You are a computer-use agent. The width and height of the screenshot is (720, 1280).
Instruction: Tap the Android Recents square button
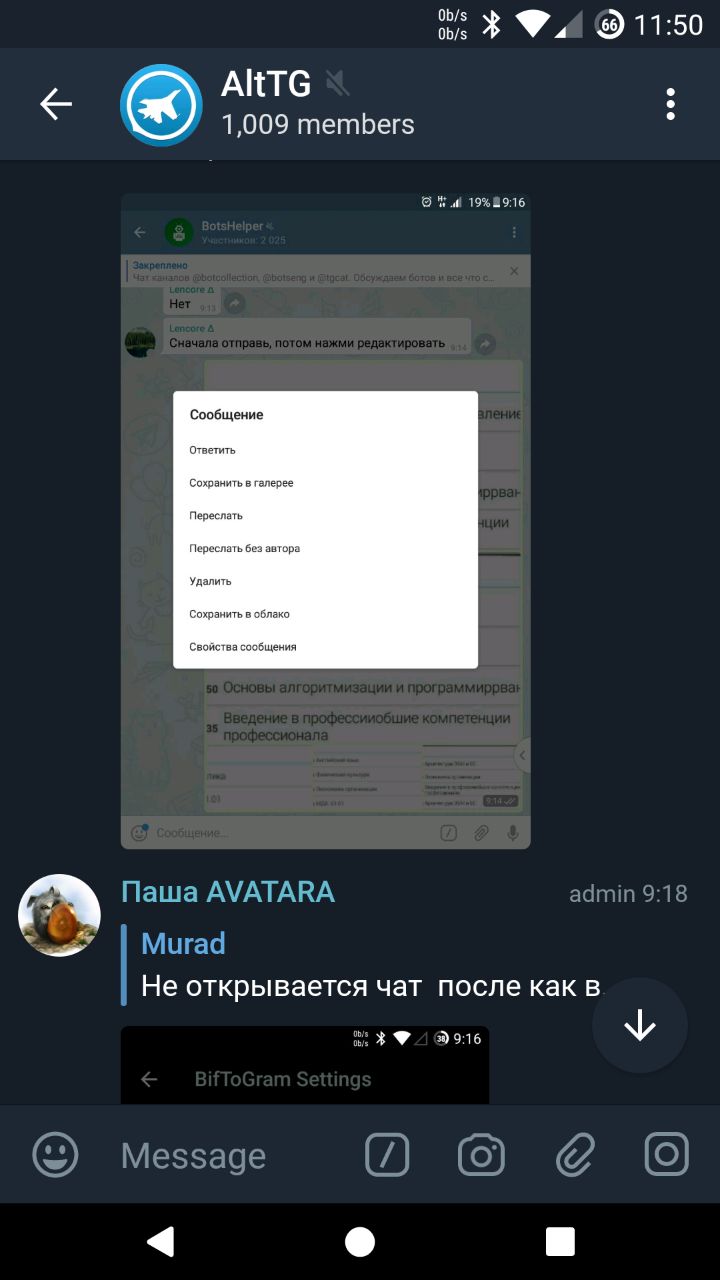point(560,1242)
